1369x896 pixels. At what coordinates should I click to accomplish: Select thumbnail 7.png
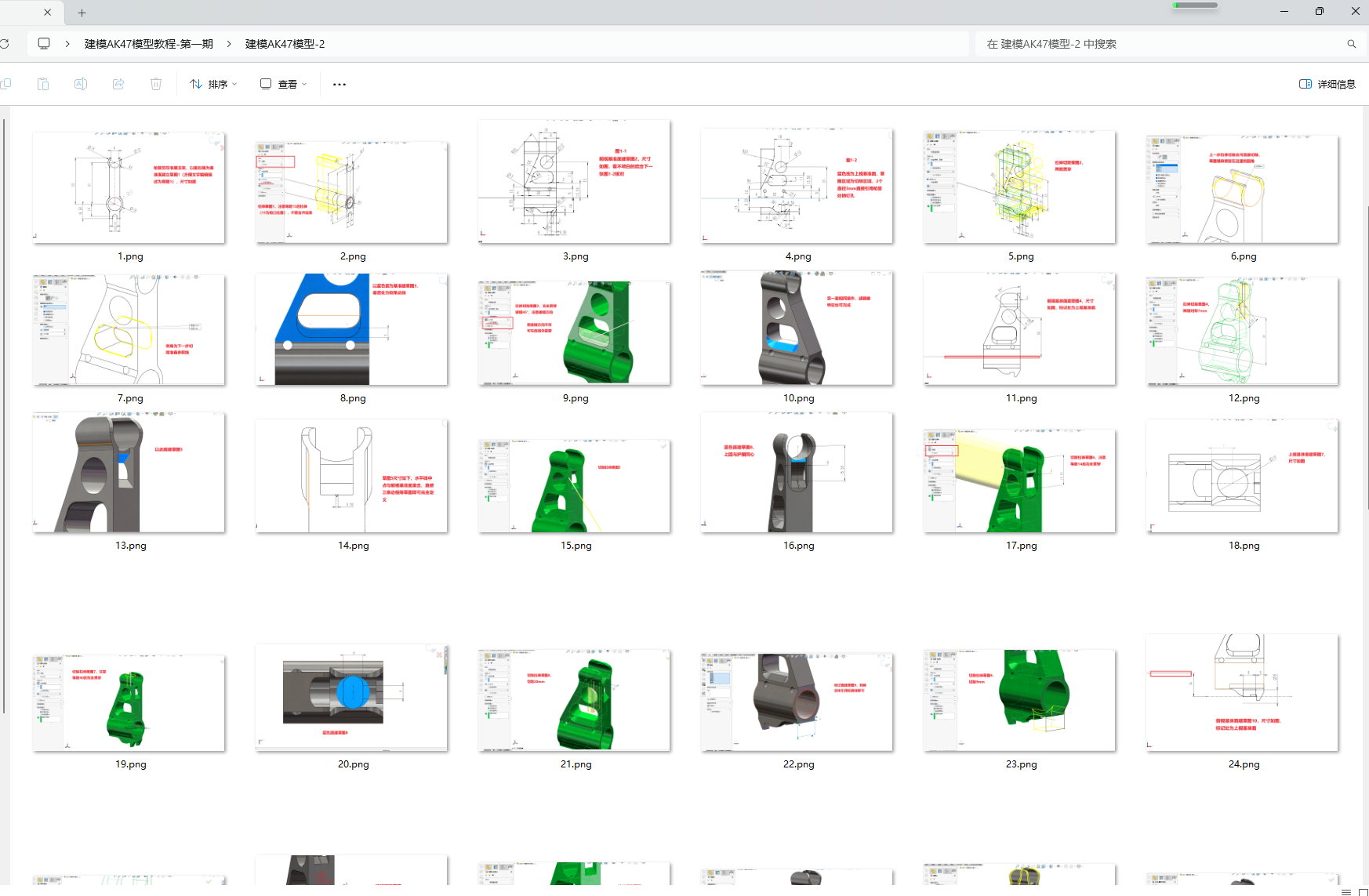(129, 330)
